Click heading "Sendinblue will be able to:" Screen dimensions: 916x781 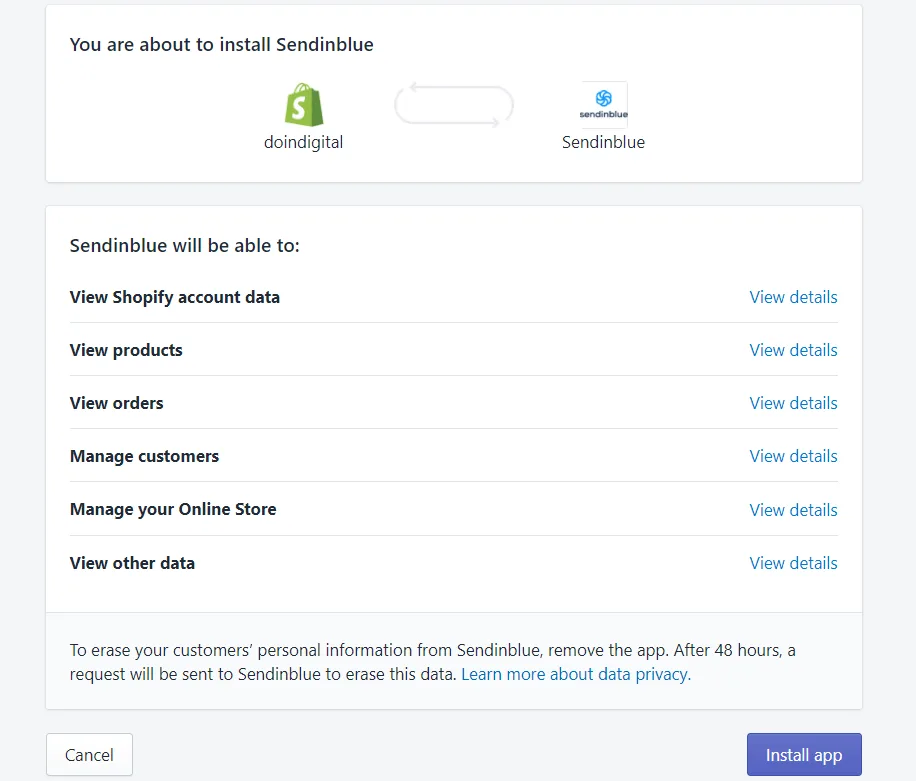(x=185, y=245)
